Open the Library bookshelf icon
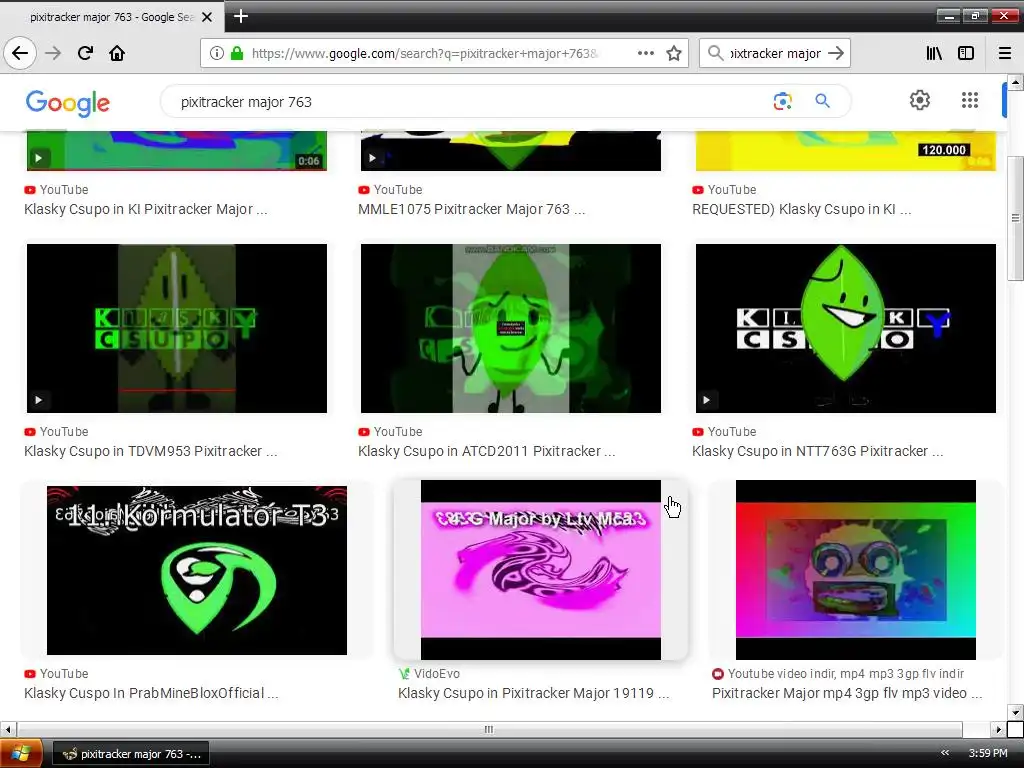 934,53
